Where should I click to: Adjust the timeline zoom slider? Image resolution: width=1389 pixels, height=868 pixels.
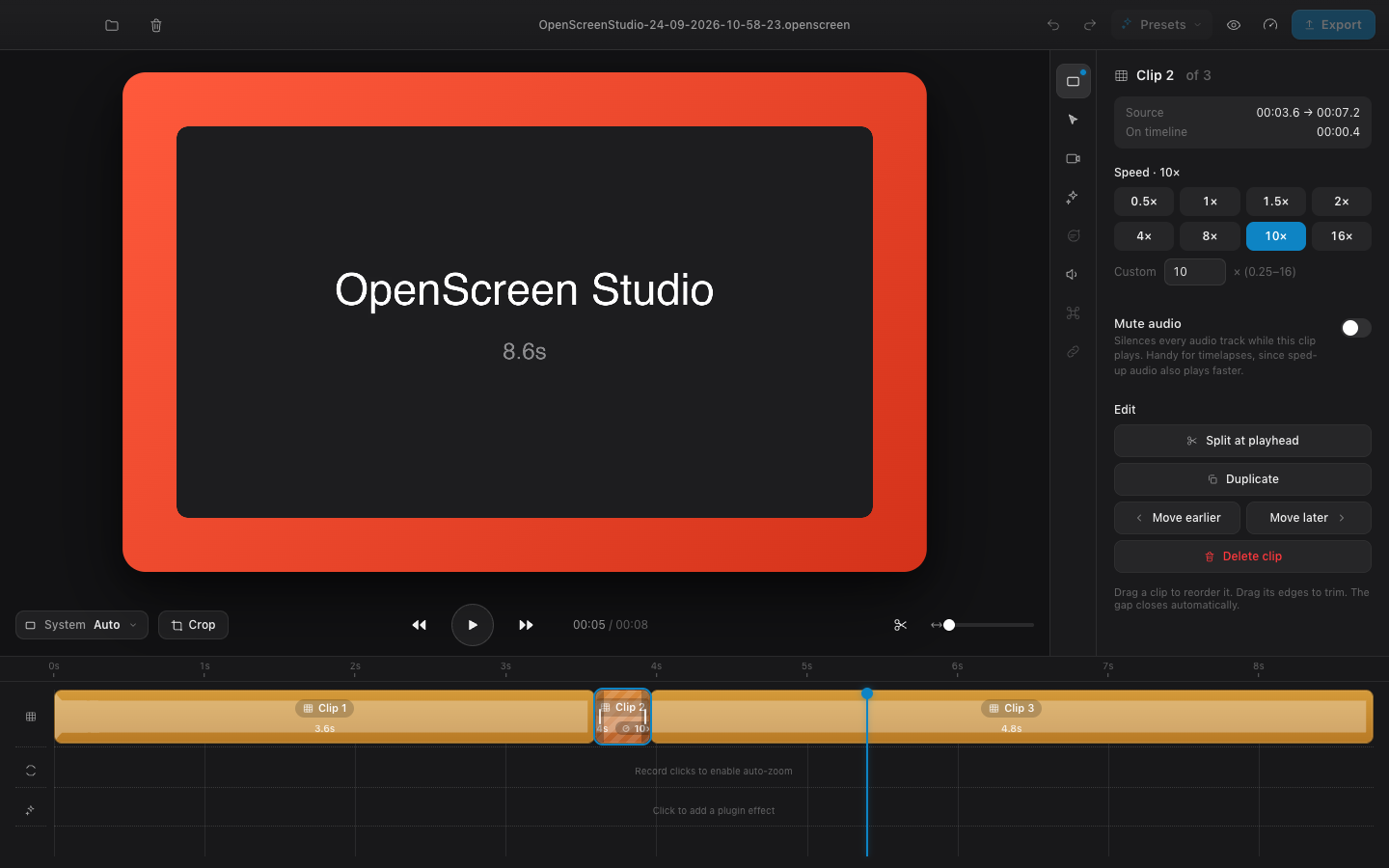coord(982,625)
